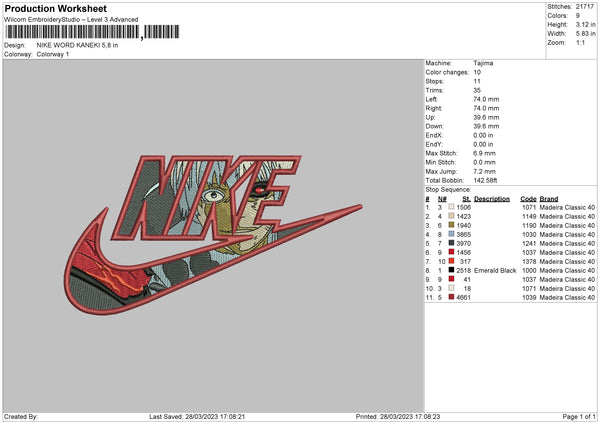
Task: Select the Zoom value 1:1
Action: pyautogui.click(x=580, y=43)
